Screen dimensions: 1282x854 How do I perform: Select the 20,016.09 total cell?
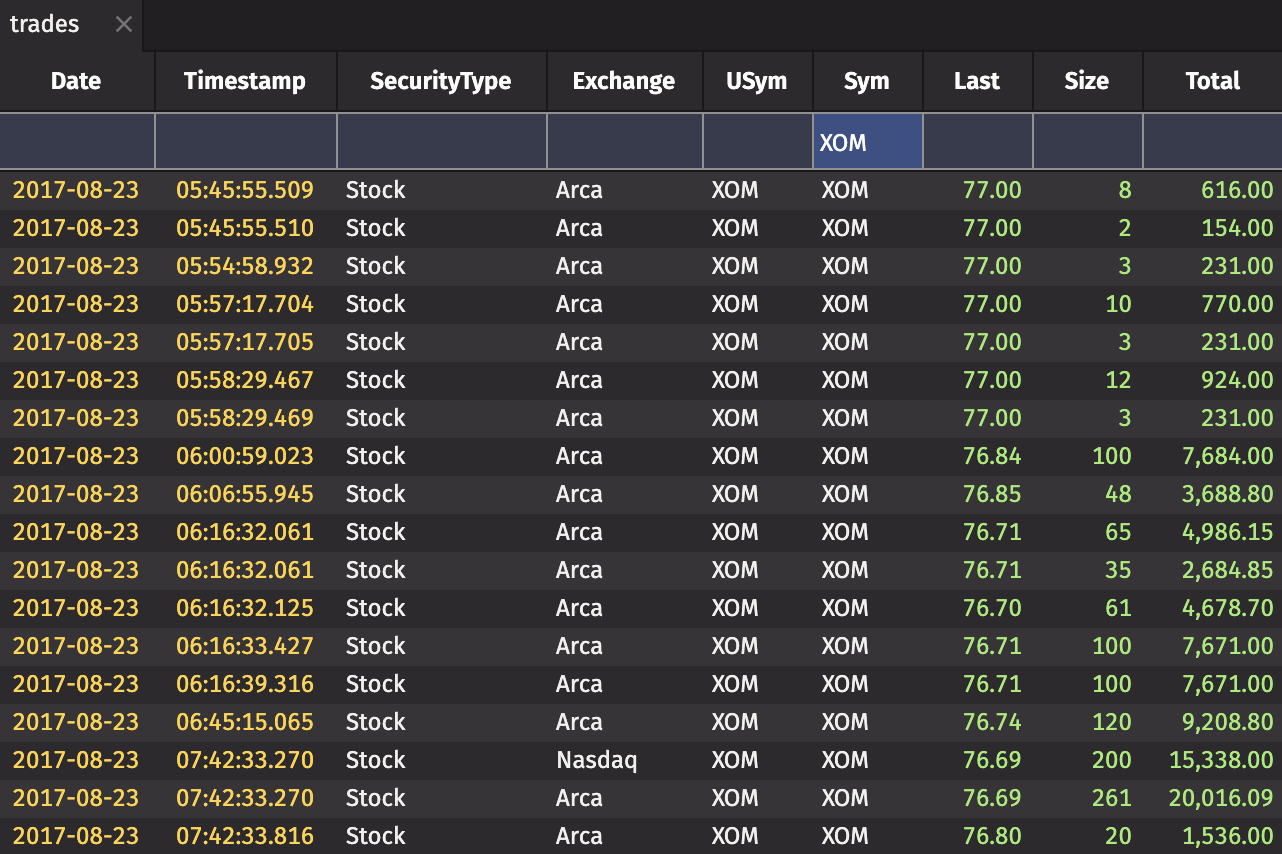(1221, 798)
